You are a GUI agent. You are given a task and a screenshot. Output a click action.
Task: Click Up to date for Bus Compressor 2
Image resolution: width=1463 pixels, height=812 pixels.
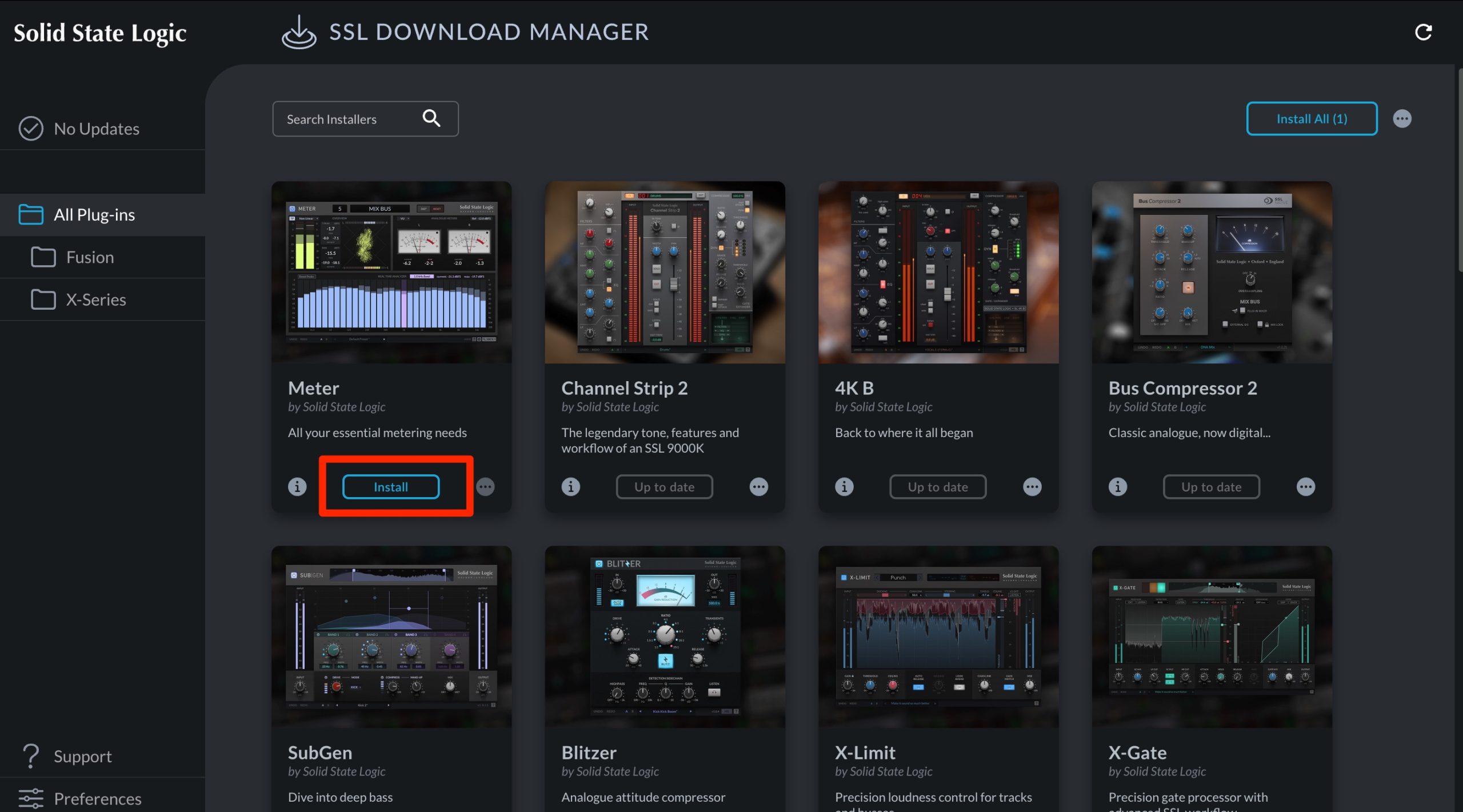click(x=1212, y=487)
